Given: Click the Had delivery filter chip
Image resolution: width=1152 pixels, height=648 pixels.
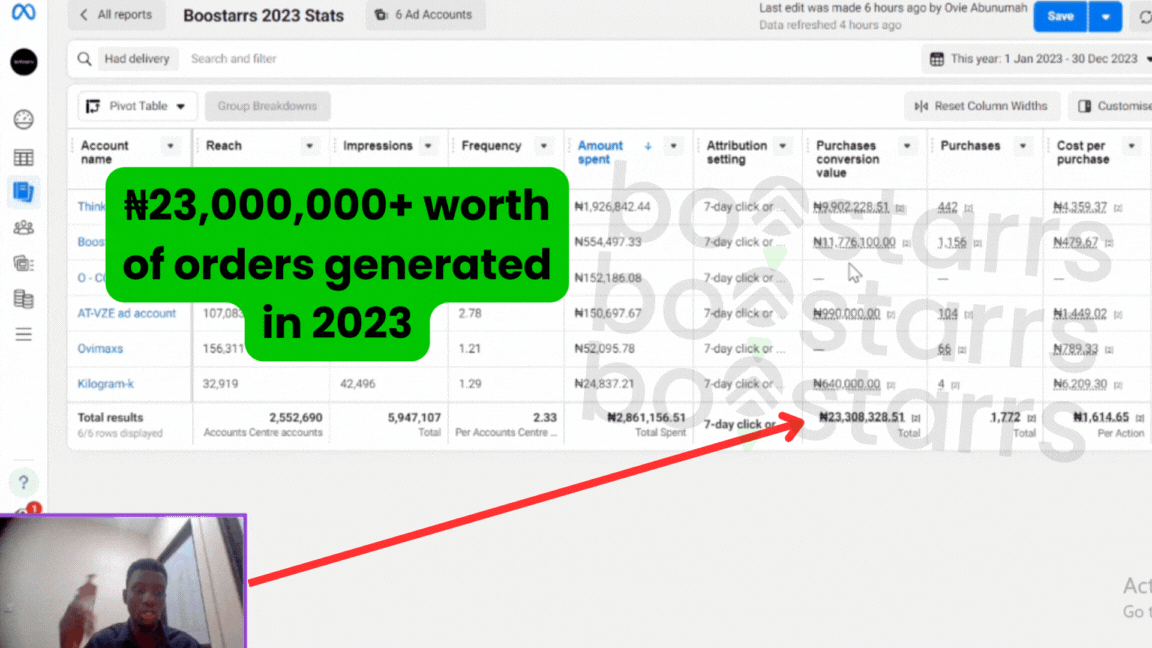Looking at the screenshot, I should pyautogui.click(x=137, y=59).
